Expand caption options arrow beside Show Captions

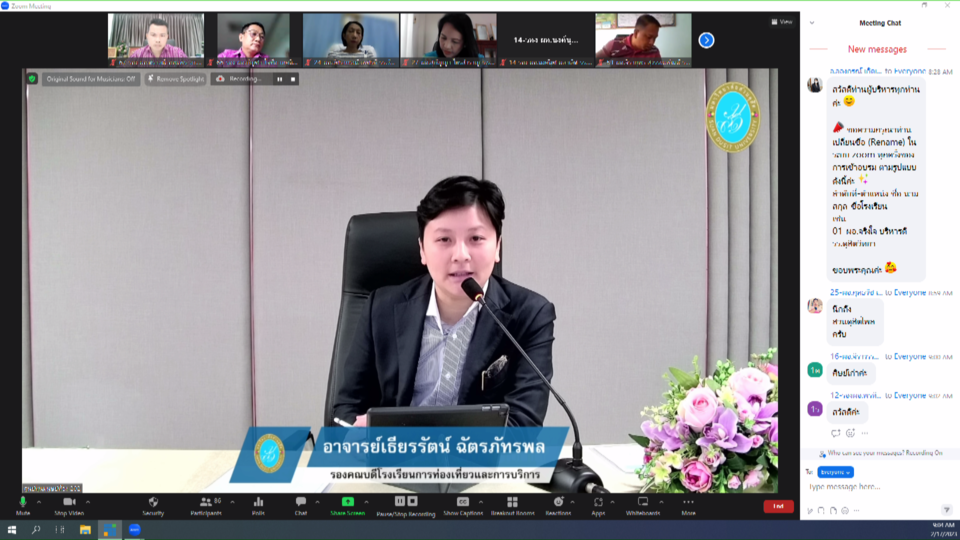pyautogui.click(x=481, y=502)
